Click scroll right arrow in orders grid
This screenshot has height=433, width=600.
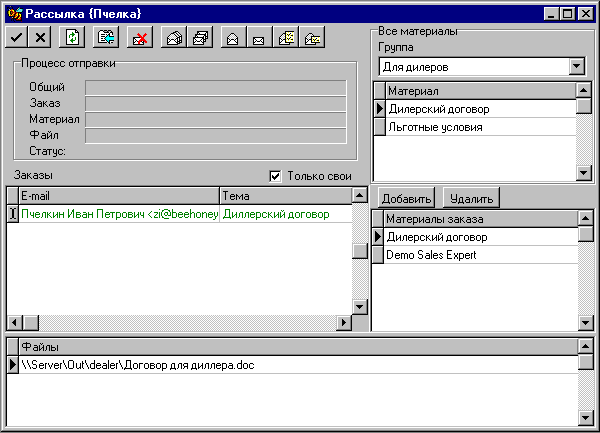344,322
